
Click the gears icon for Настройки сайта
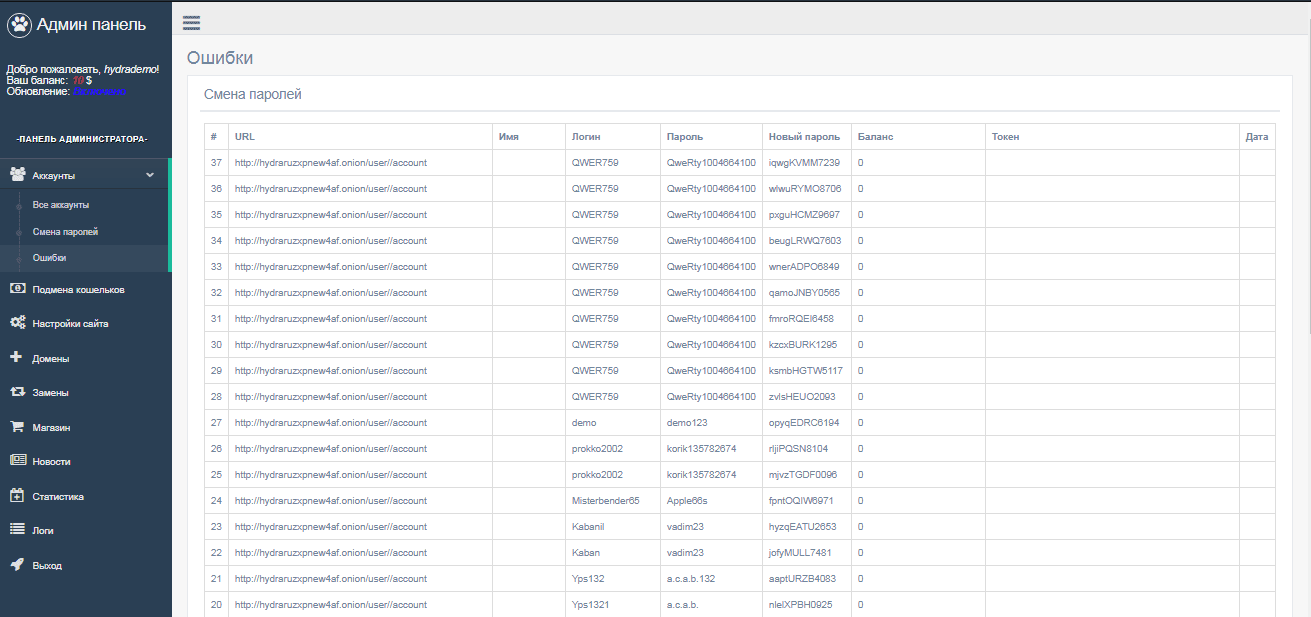(x=17, y=323)
